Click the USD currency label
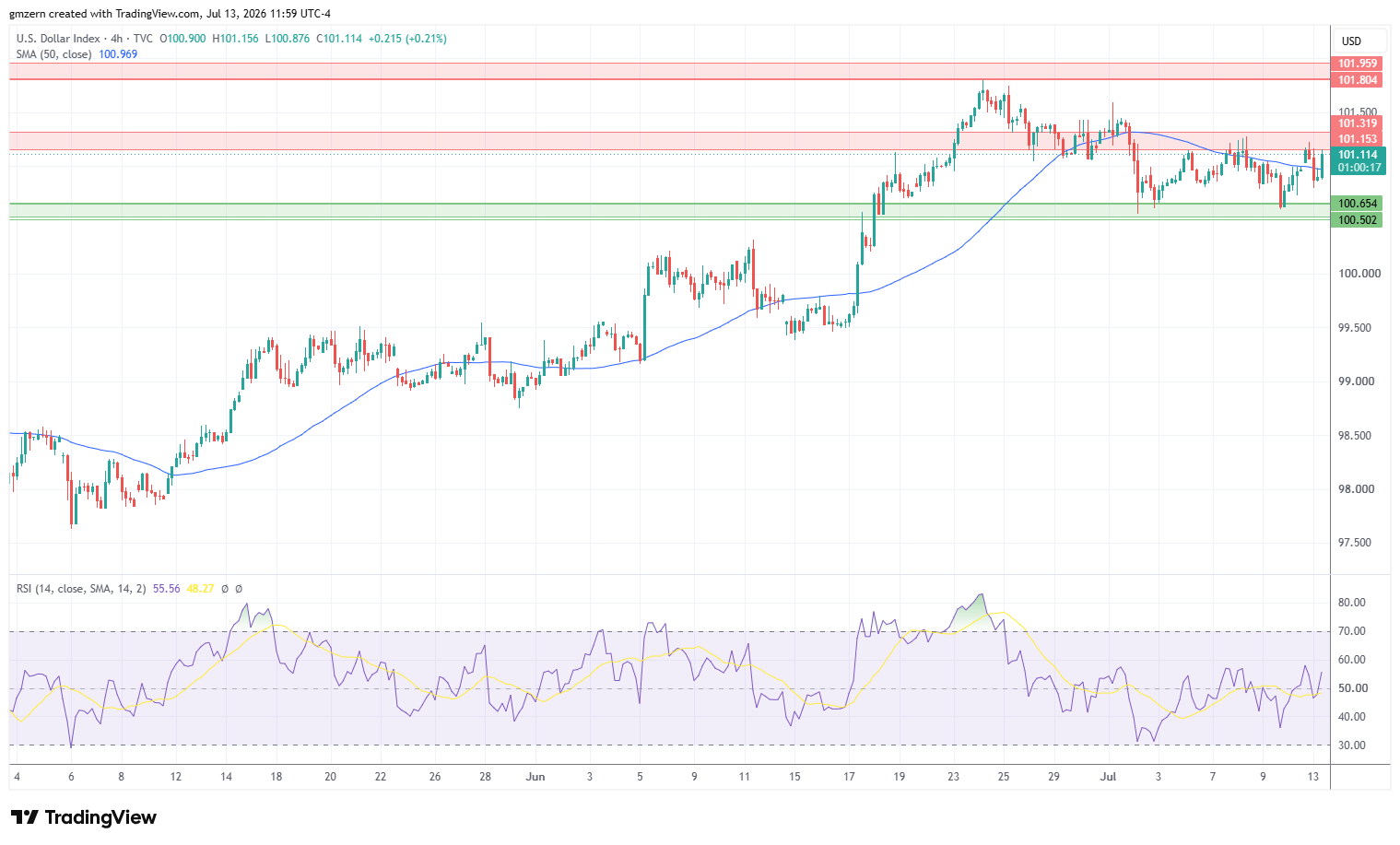This screenshot has width=1400, height=845. pos(1351,41)
